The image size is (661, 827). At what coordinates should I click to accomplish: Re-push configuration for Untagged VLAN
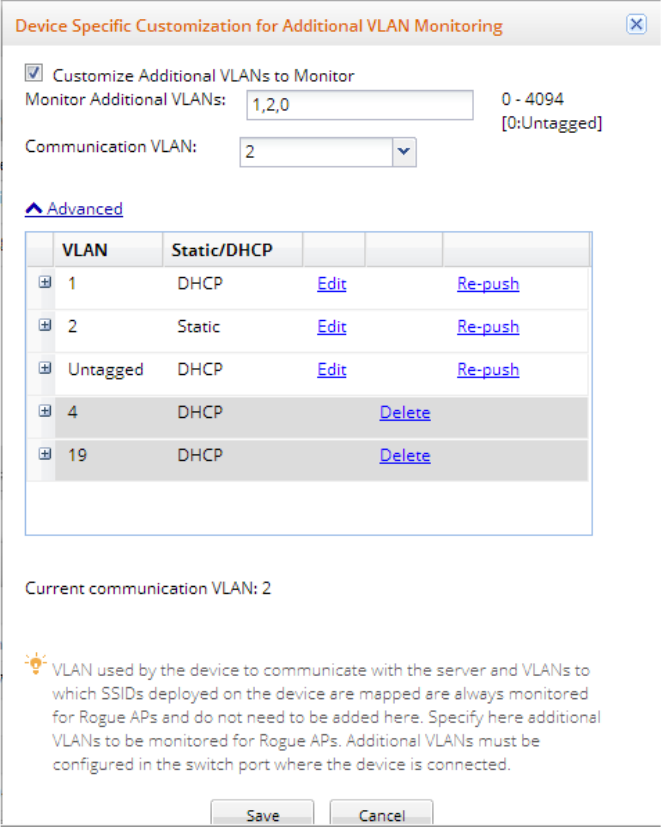[488, 370]
